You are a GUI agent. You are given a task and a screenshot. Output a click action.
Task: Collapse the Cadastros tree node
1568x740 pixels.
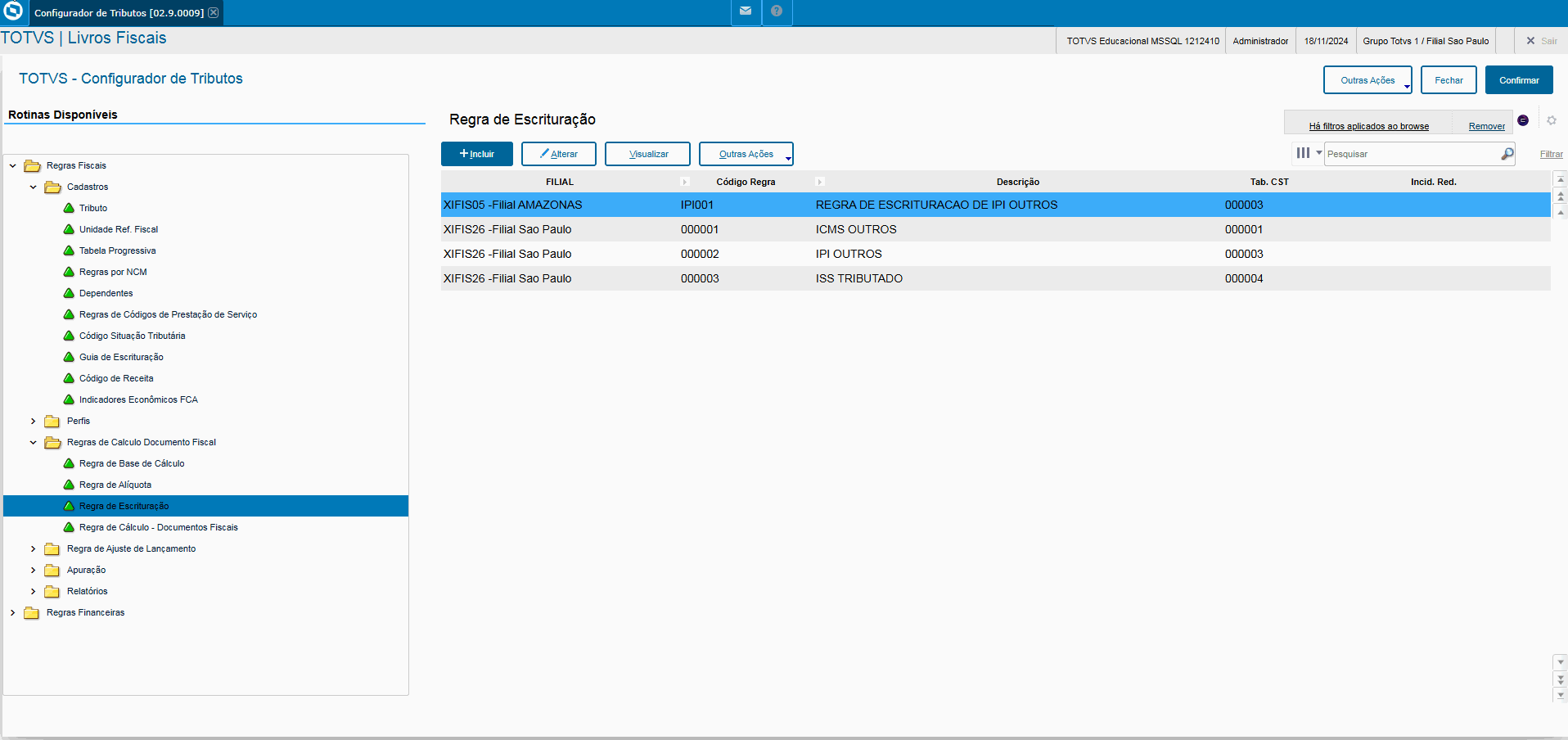33,187
